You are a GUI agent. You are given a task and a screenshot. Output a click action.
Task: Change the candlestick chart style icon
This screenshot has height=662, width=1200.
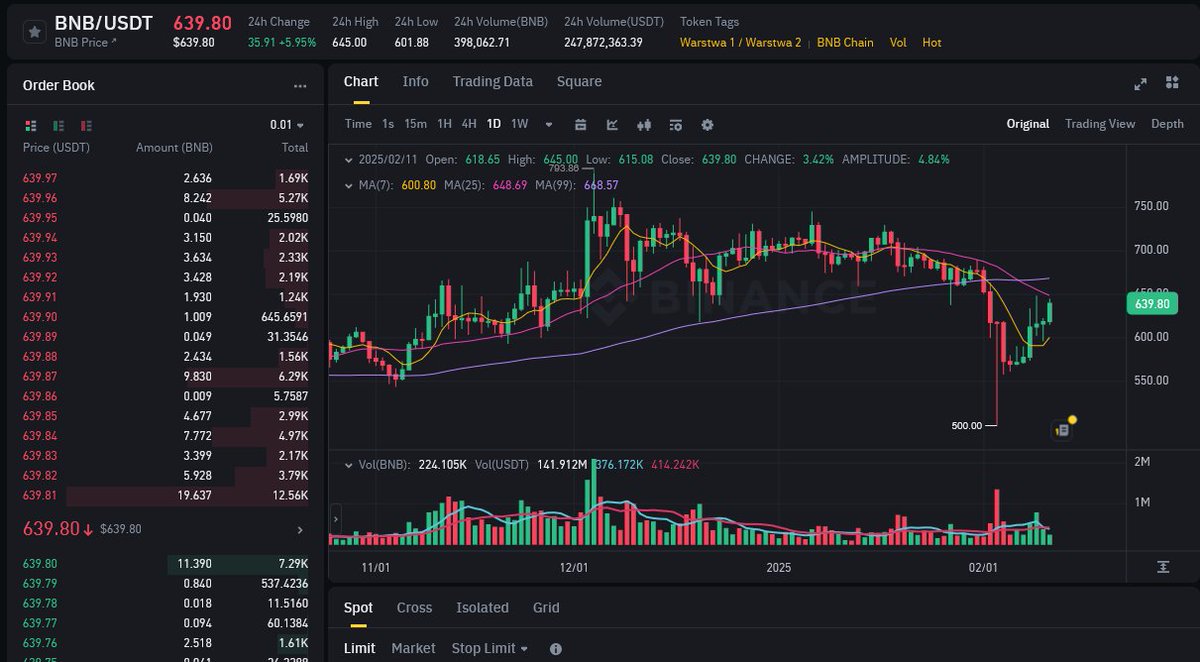click(644, 125)
